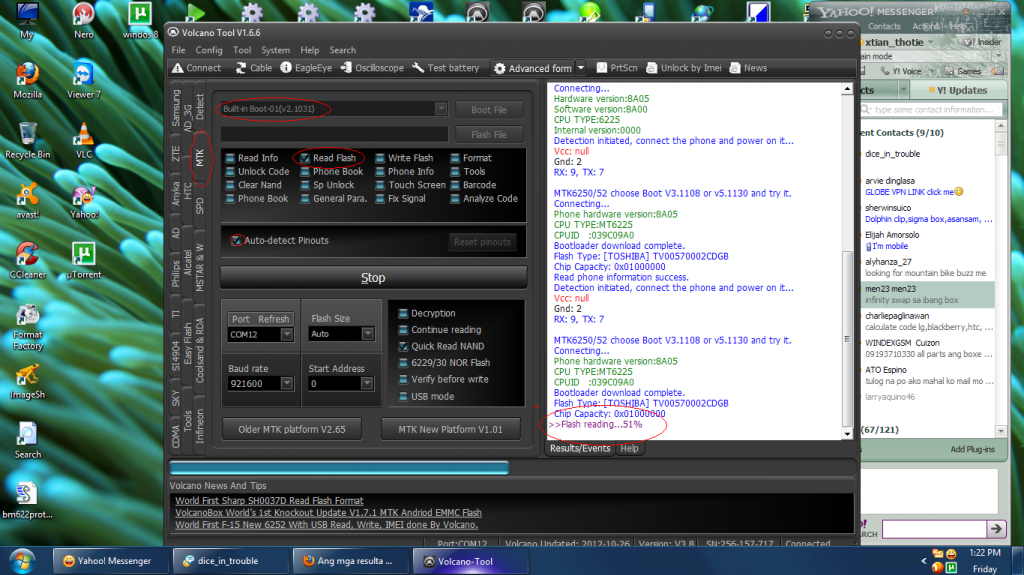Select the avast! desktop icon
Viewport: 1024px width, 575px height.
pos(27,201)
